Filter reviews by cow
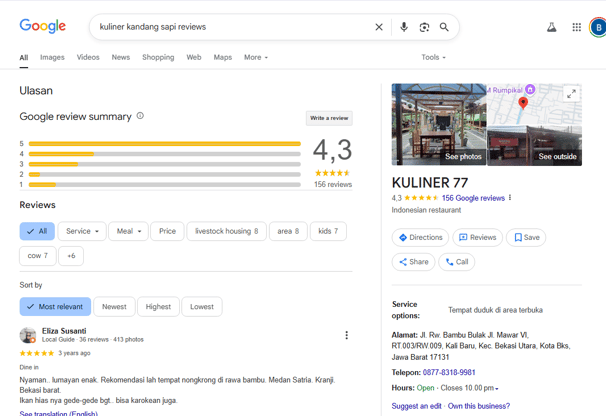 tap(38, 256)
